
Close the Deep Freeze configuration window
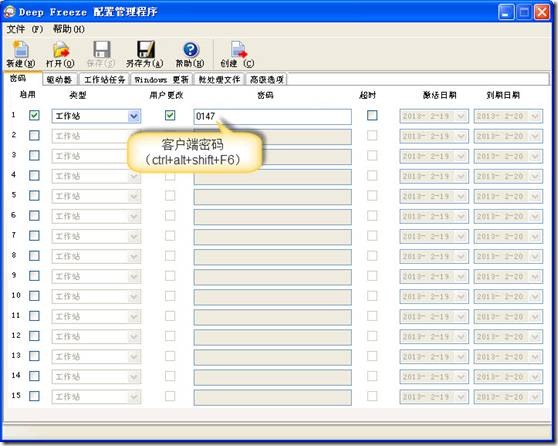[x=542, y=12]
